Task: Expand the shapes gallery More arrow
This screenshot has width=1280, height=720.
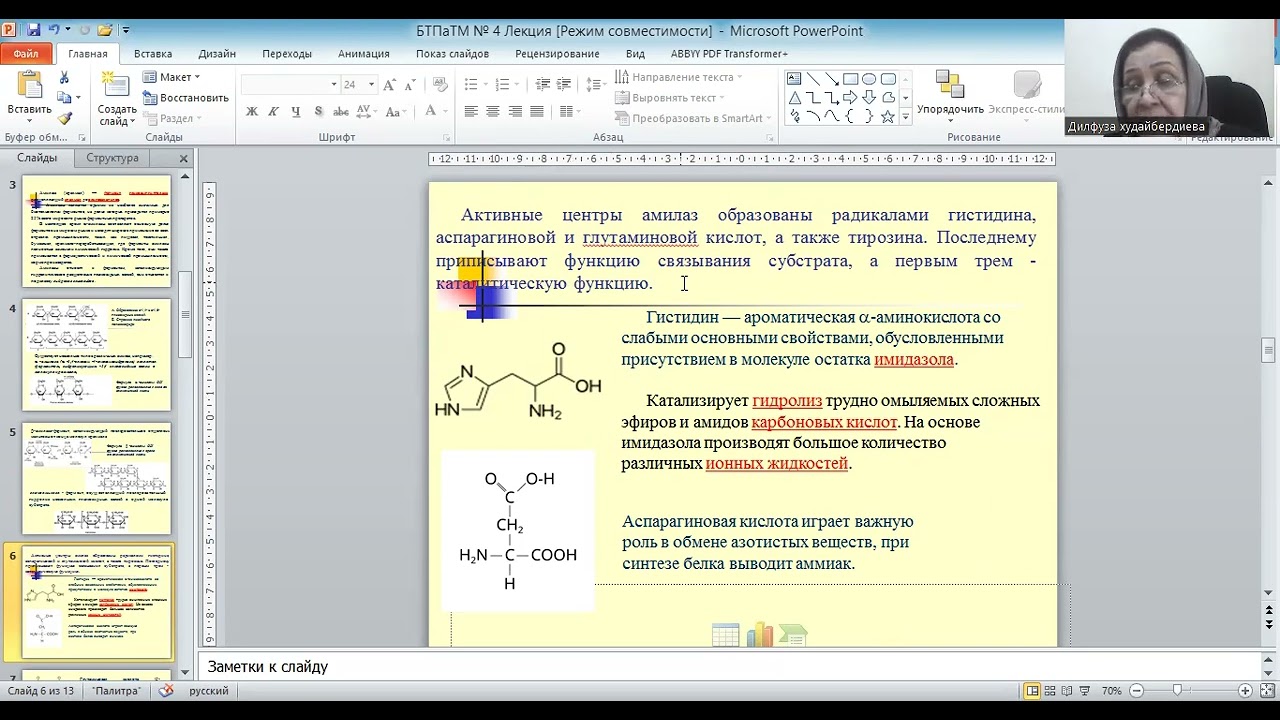Action: pos(905,117)
